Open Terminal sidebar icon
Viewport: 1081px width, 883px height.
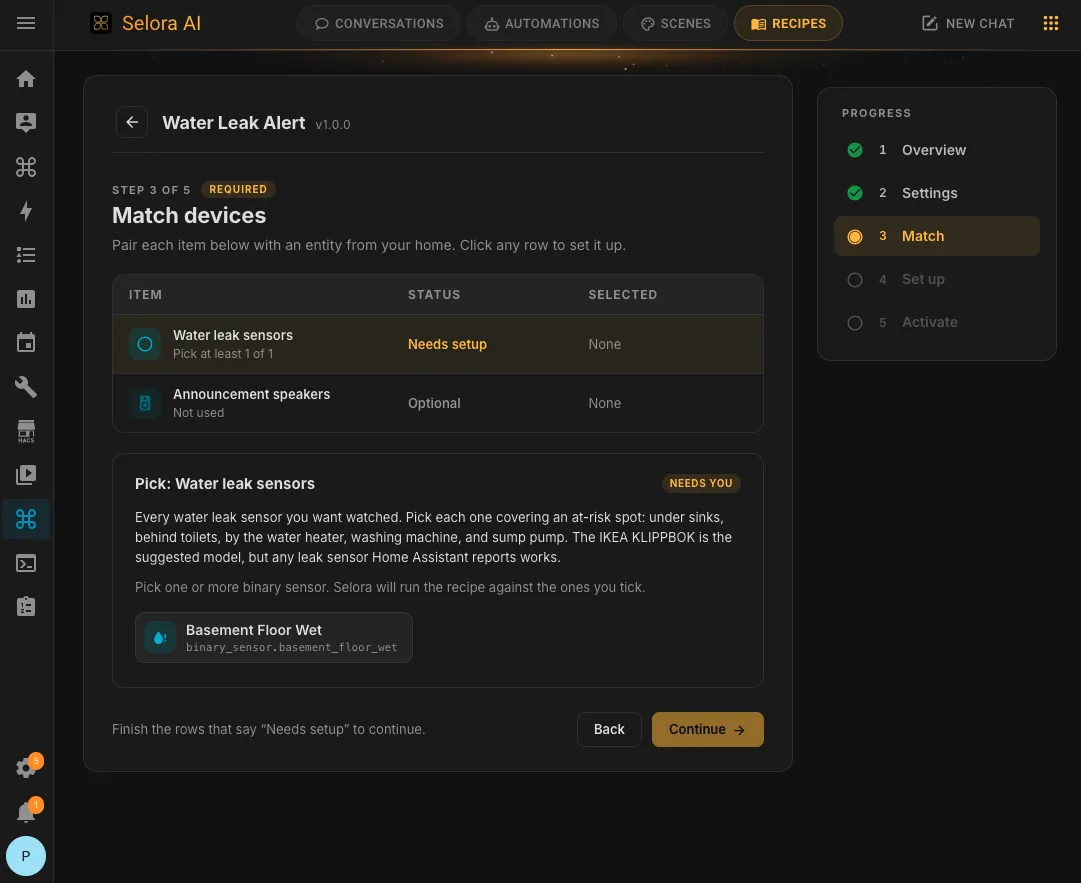(x=26, y=563)
